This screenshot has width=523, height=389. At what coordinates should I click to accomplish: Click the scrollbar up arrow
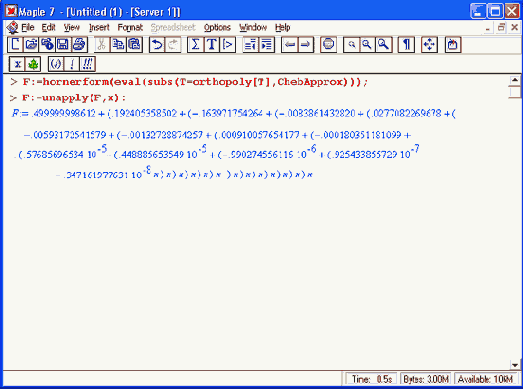(x=515, y=80)
